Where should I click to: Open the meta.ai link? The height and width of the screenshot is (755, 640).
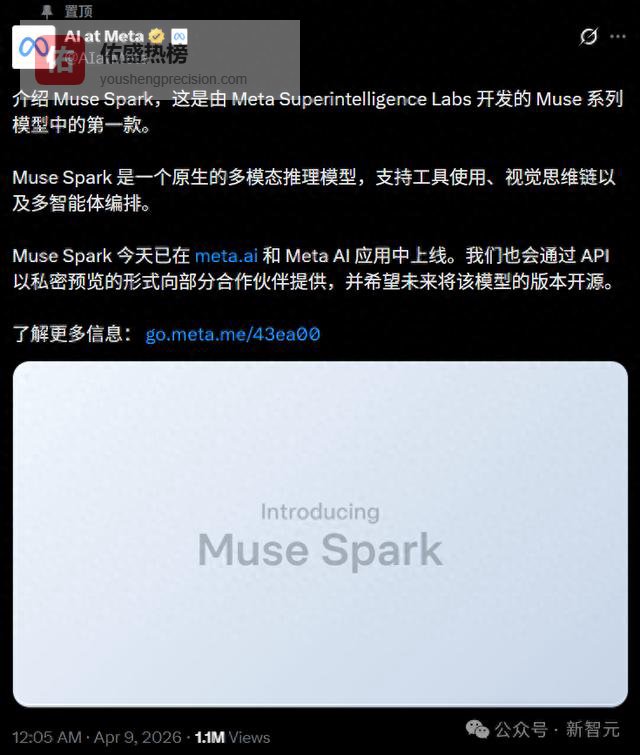pyautogui.click(x=226, y=256)
